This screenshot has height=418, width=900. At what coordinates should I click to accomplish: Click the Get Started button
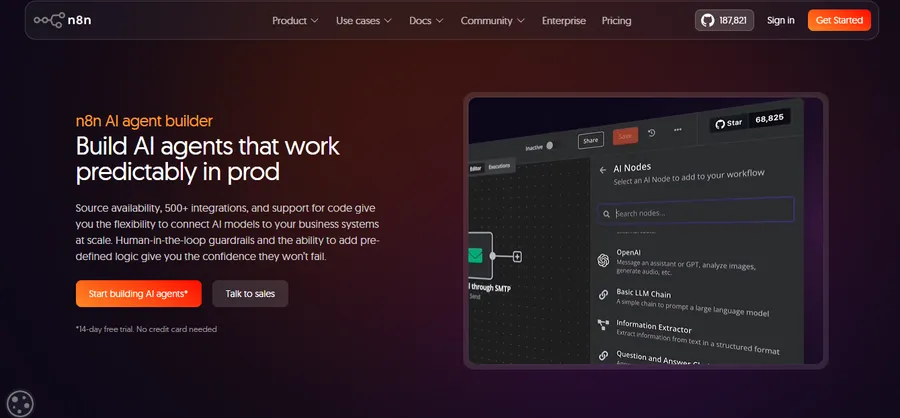[839, 20]
